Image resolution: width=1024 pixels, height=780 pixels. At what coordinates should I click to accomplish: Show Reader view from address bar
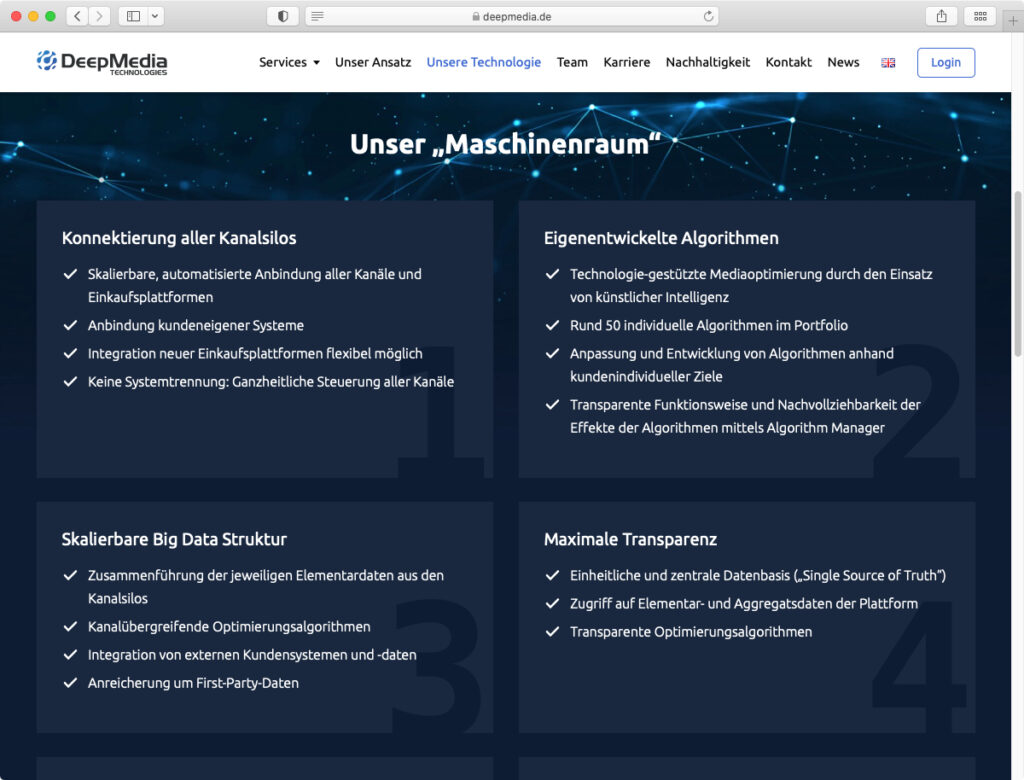317,16
